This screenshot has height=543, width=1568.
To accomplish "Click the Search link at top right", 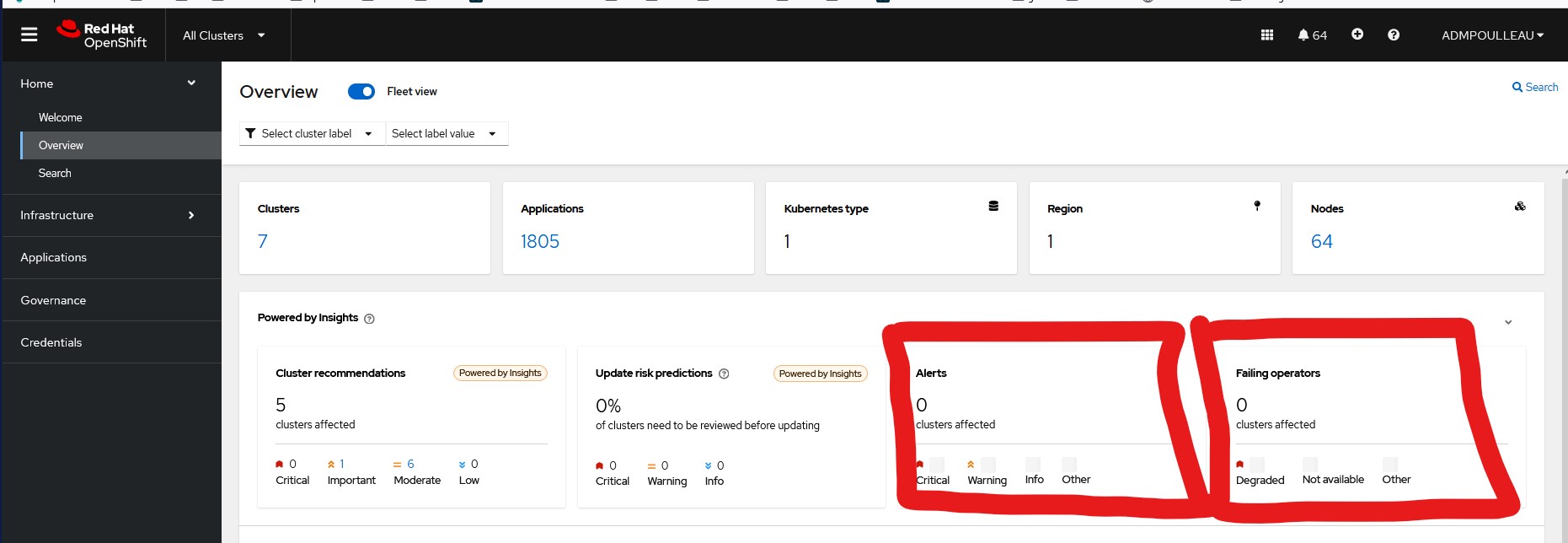I will 1535,87.
